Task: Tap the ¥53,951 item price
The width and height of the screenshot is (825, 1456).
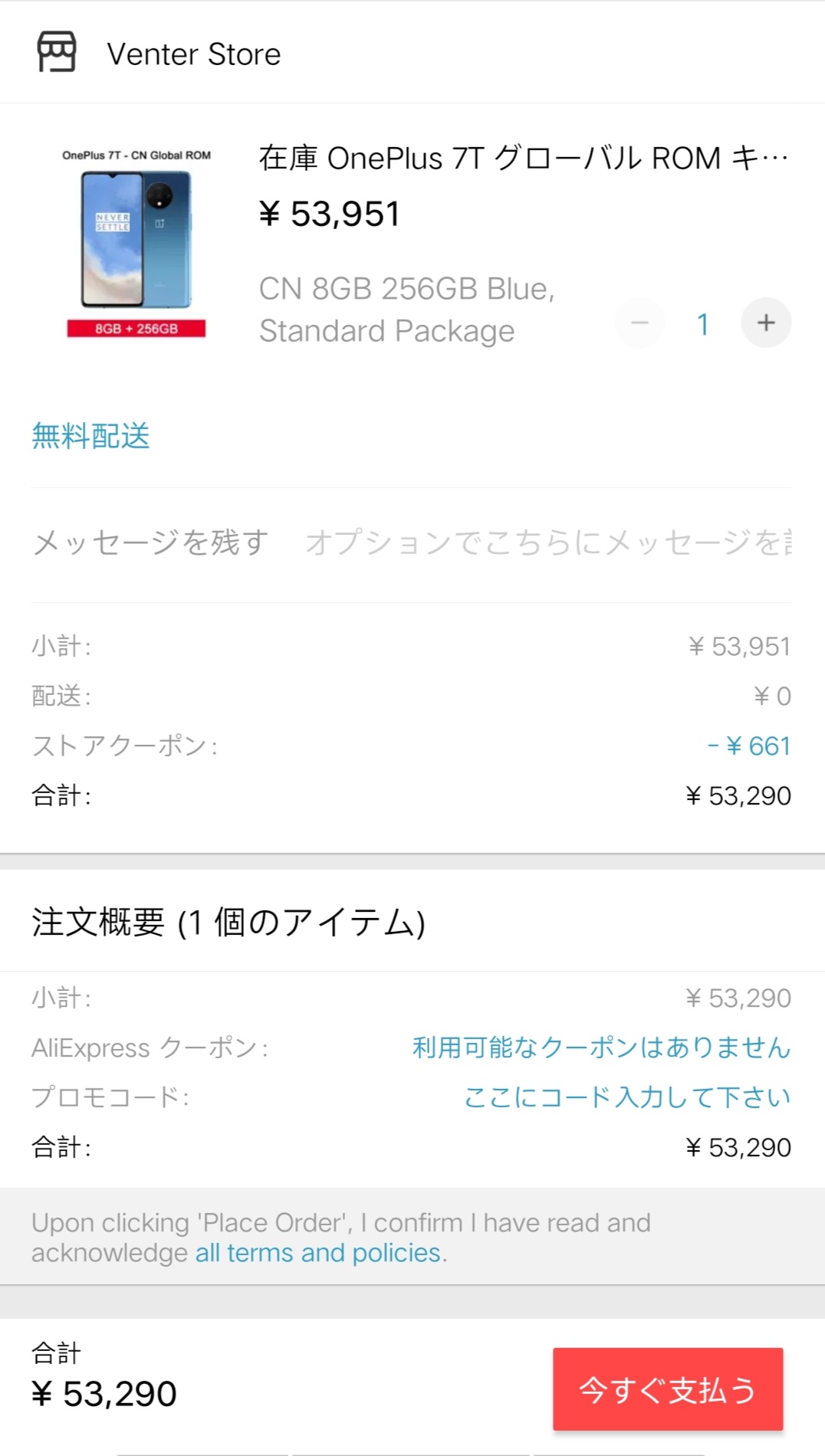Action: pyautogui.click(x=329, y=214)
